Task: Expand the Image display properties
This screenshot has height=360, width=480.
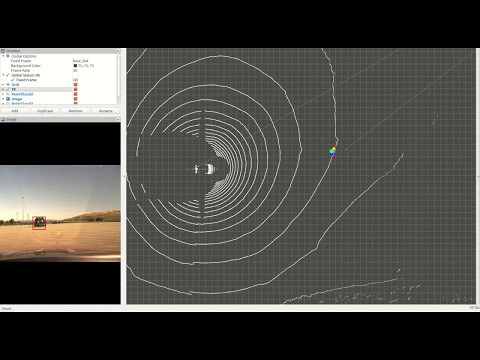Action: tap(4, 99)
